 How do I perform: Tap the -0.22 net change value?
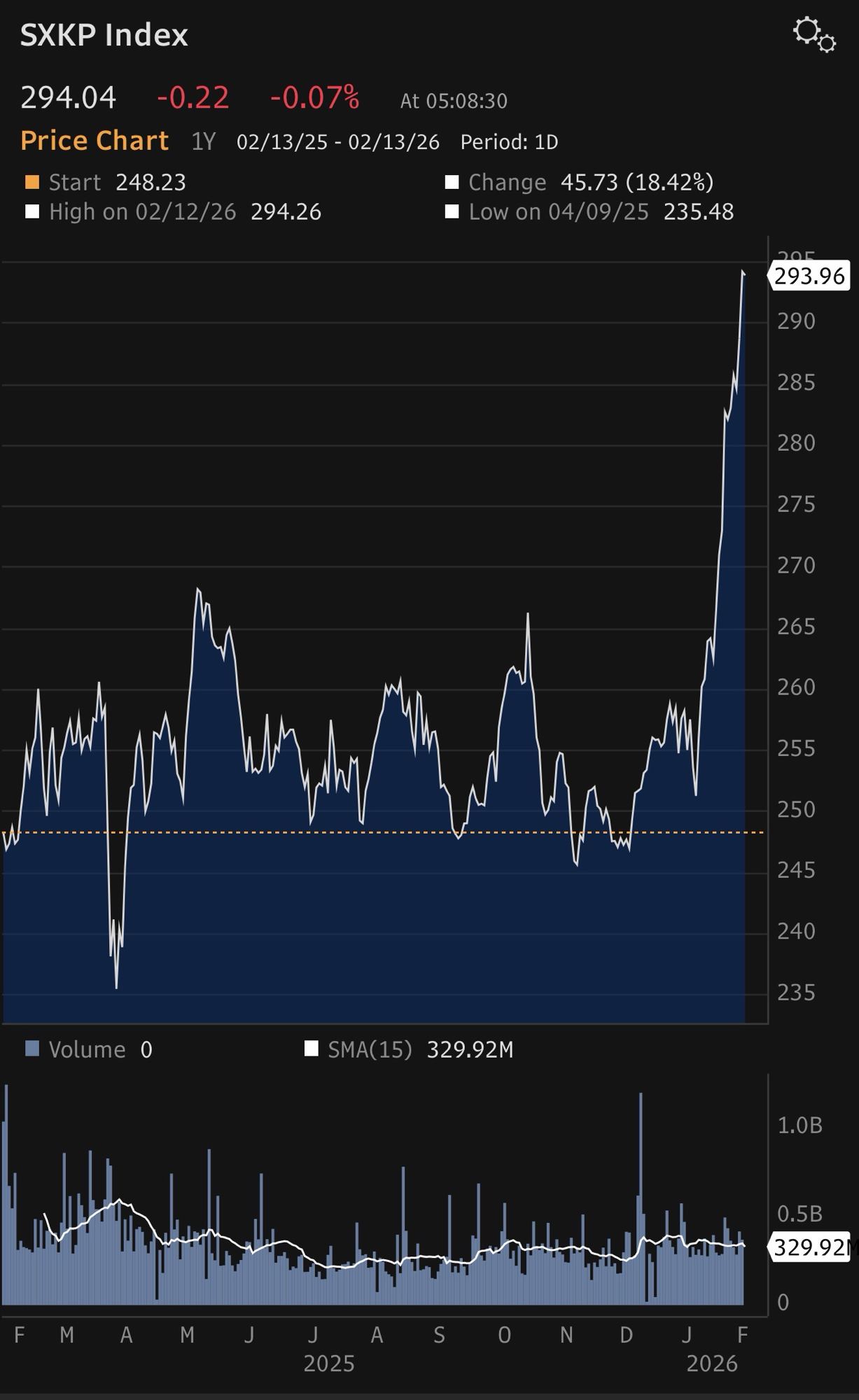[193, 97]
